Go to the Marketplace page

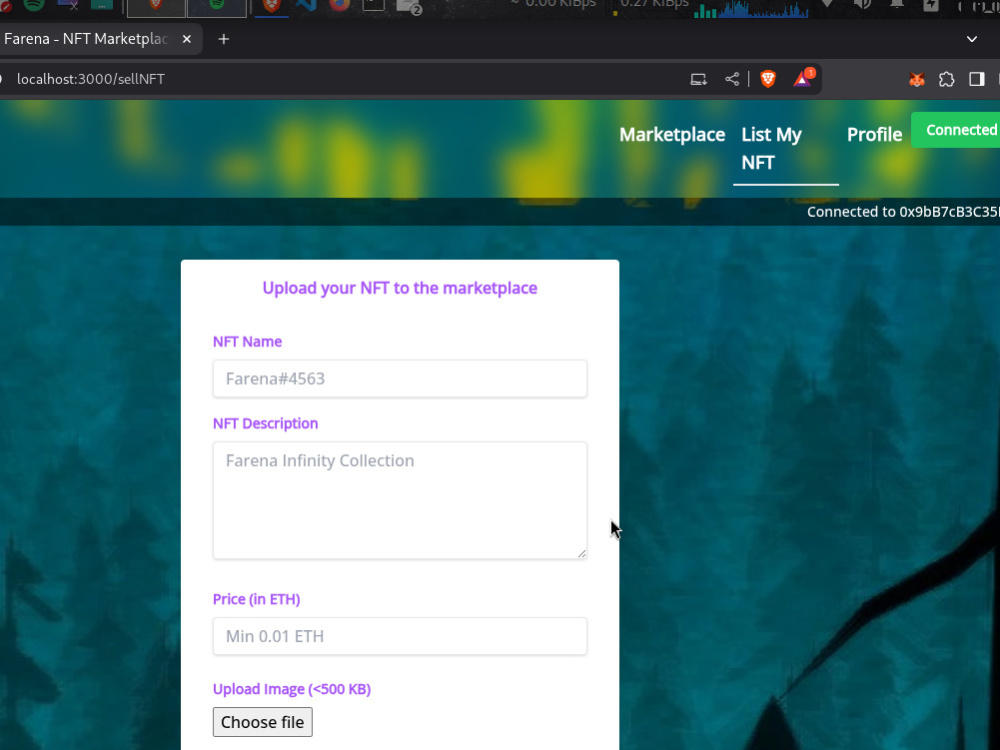[x=672, y=135]
